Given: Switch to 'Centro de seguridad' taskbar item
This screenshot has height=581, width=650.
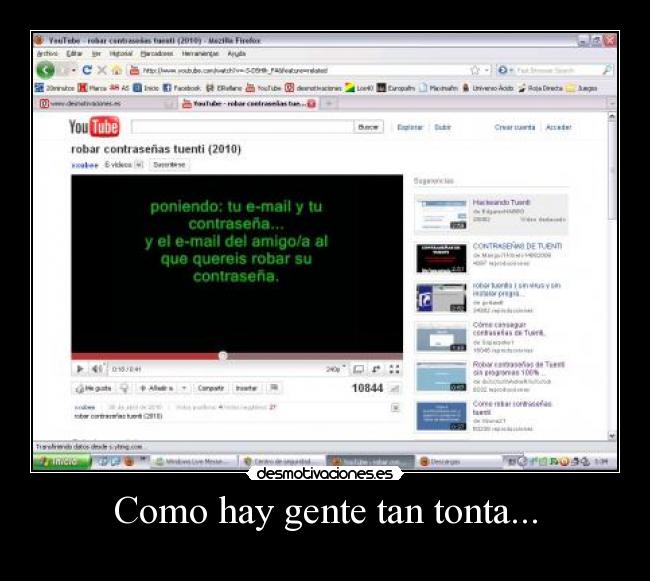Looking at the screenshot, I should click(x=282, y=461).
